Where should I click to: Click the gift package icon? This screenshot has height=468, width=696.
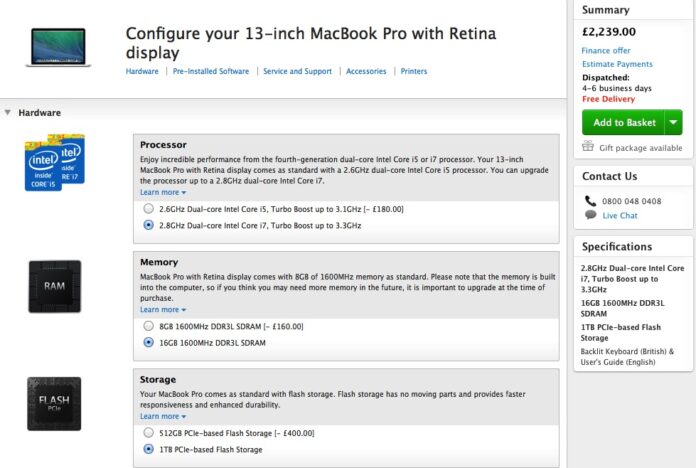(589, 147)
